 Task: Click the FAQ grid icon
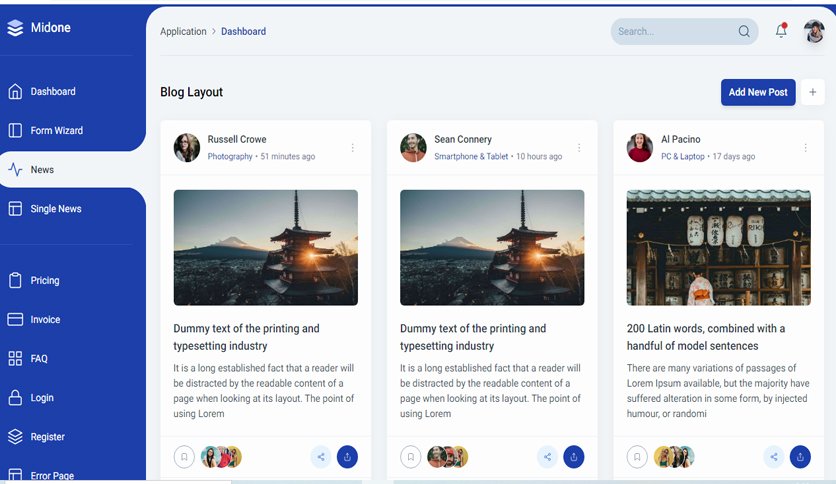[x=15, y=358]
